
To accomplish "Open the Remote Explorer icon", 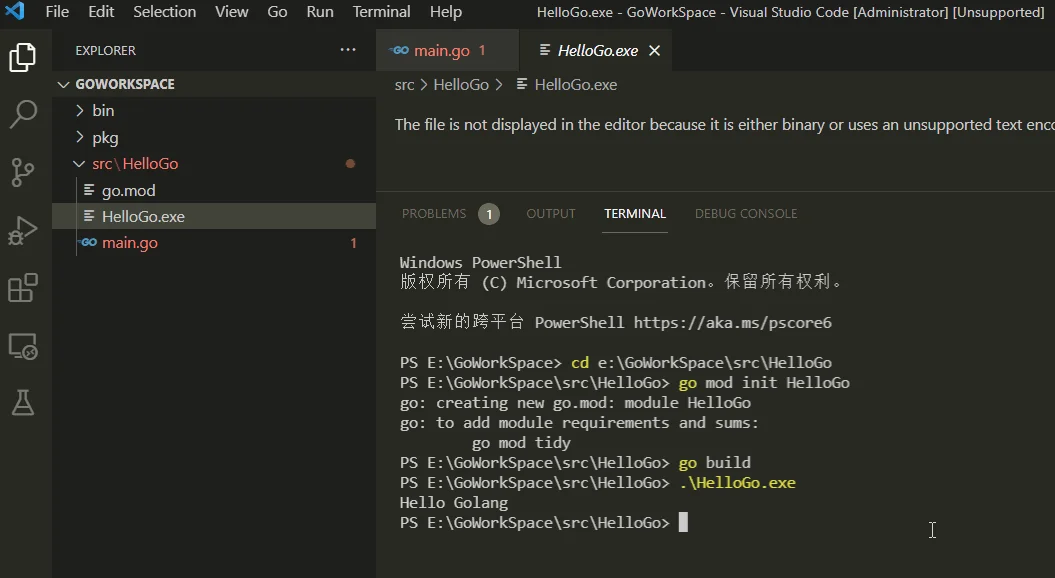I will tap(22, 347).
